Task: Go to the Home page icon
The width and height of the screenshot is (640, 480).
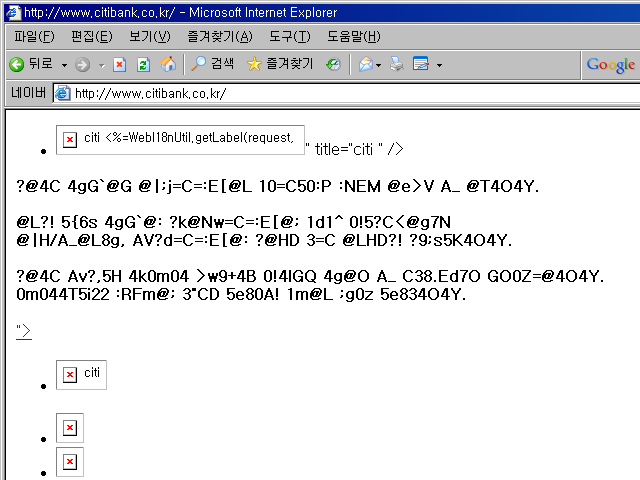Action: [168, 64]
